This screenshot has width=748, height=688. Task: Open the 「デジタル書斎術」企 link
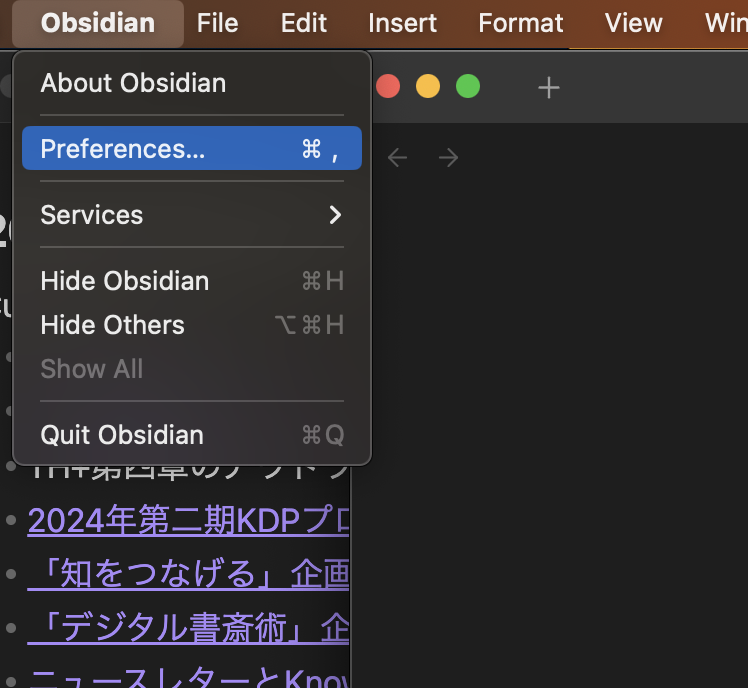click(x=188, y=629)
